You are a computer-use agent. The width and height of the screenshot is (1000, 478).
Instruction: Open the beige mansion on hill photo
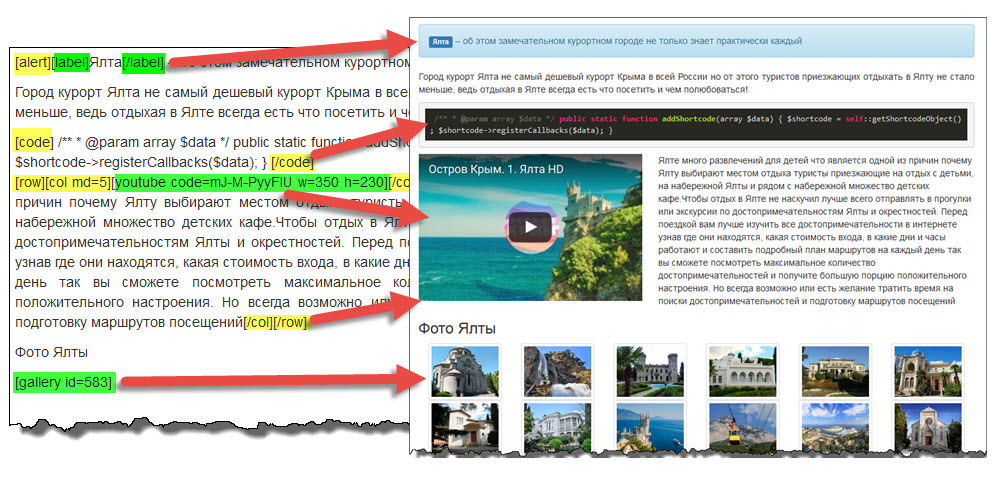click(x=835, y=372)
